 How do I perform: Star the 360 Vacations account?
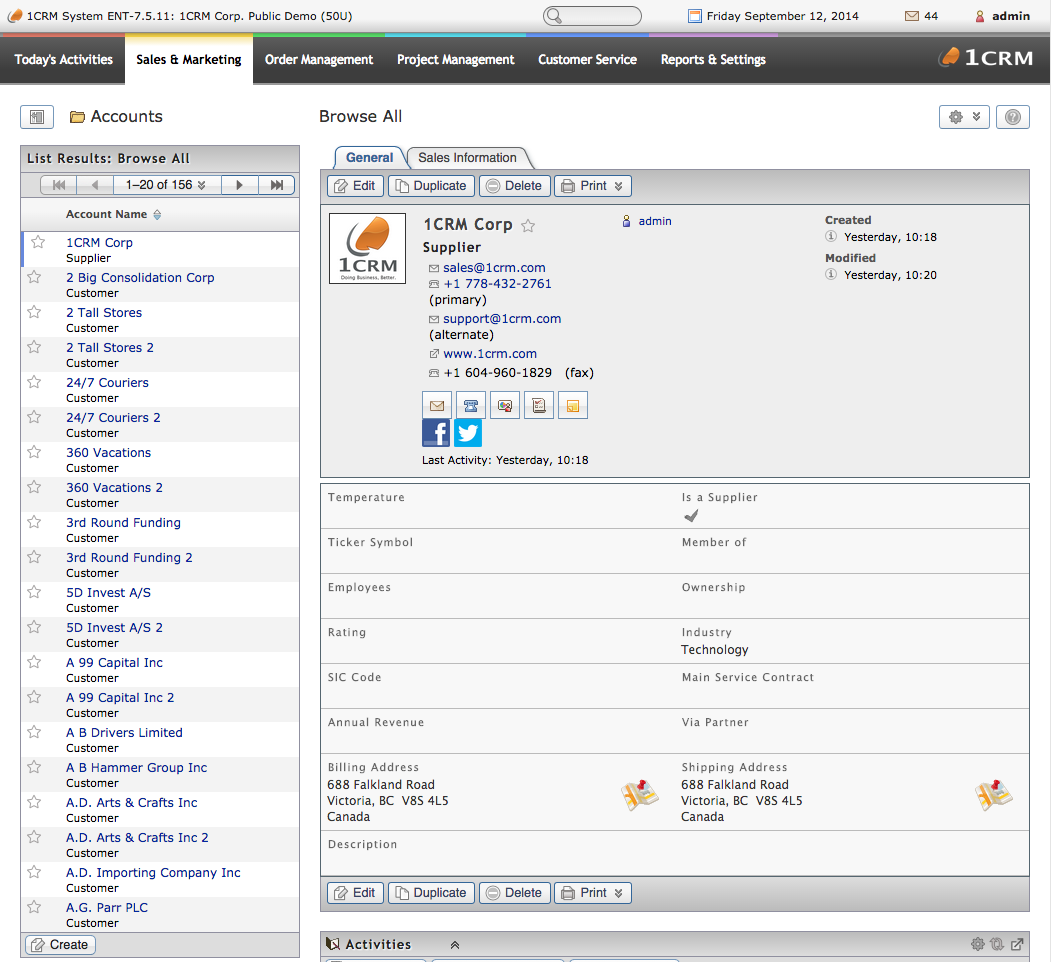pos(34,452)
